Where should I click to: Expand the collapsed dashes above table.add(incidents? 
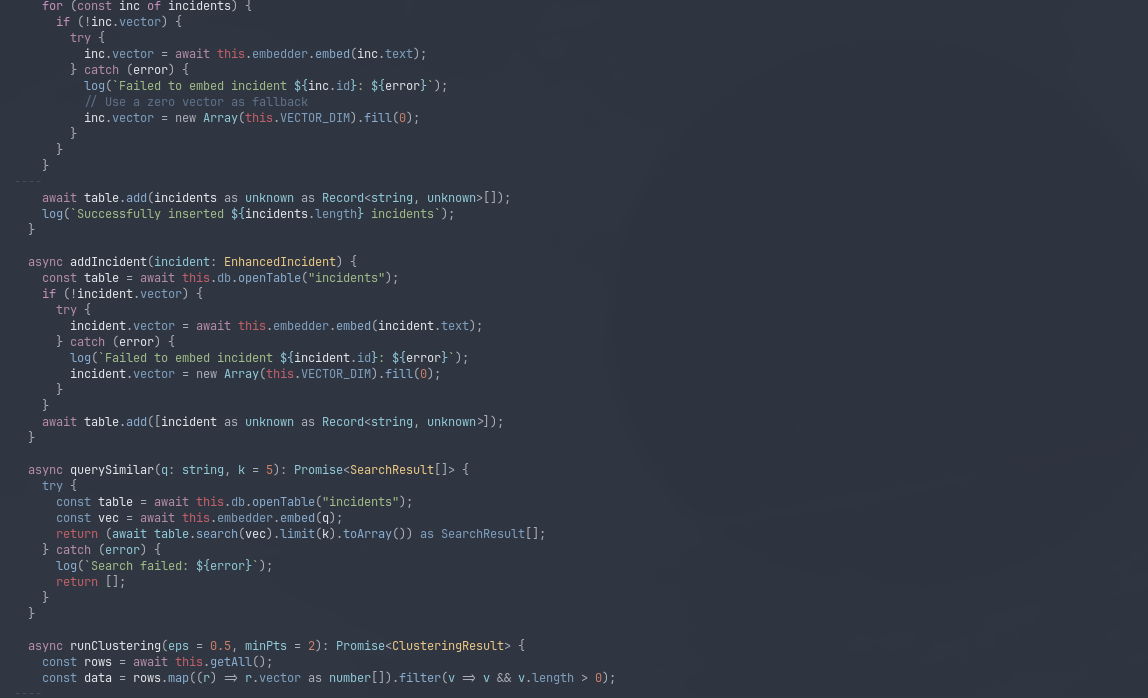point(28,181)
